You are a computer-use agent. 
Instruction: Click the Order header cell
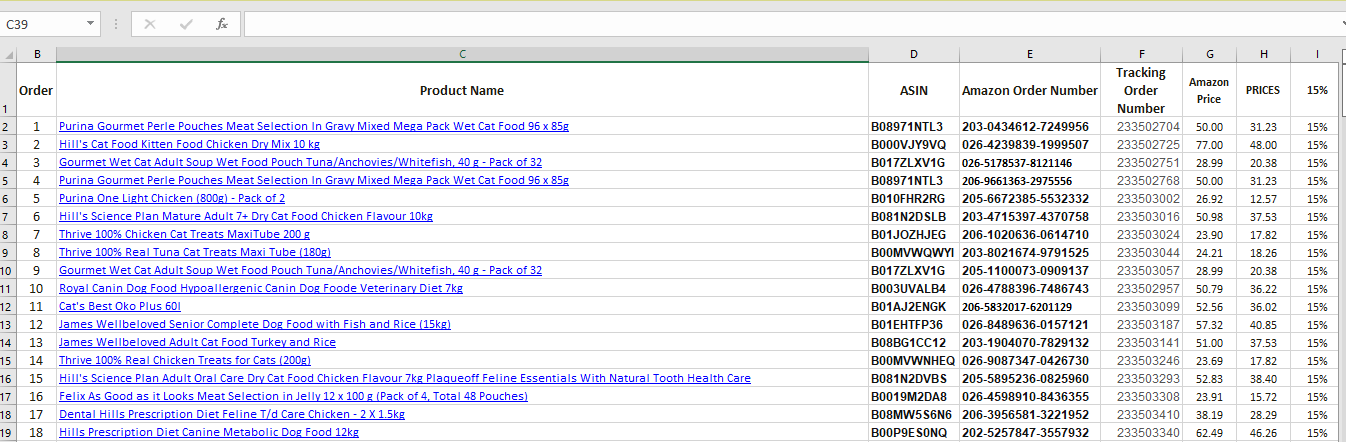pyautogui.click(x=37, y=90)
